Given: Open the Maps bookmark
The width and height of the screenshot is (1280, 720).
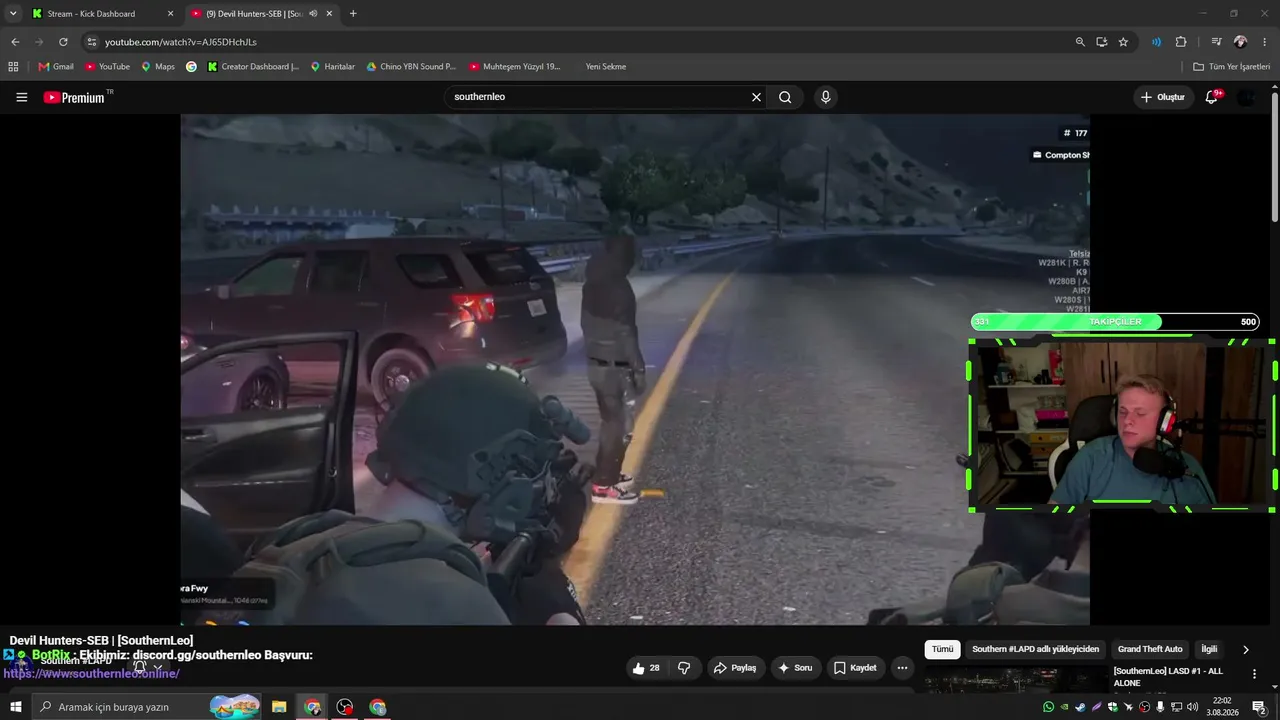Looking at the screenshot, I should click(158, 67).
